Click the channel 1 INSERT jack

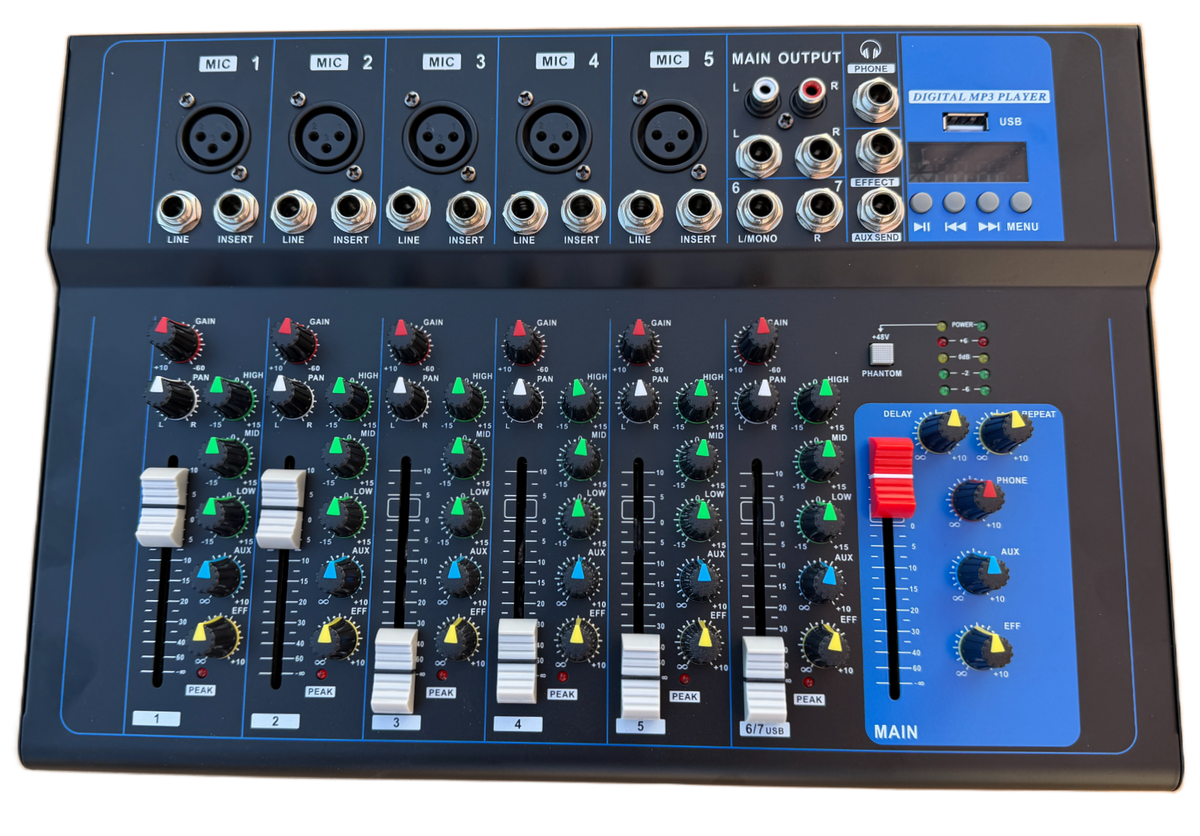236,210
